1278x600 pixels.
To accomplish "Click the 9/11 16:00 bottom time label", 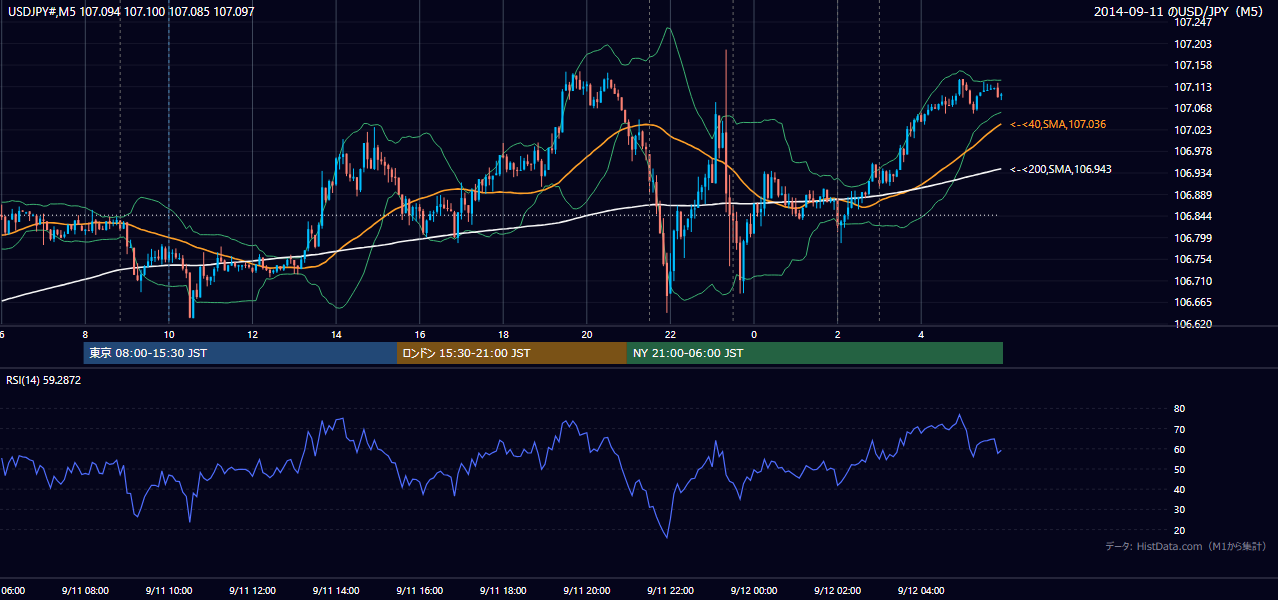I will click(420, 591).
